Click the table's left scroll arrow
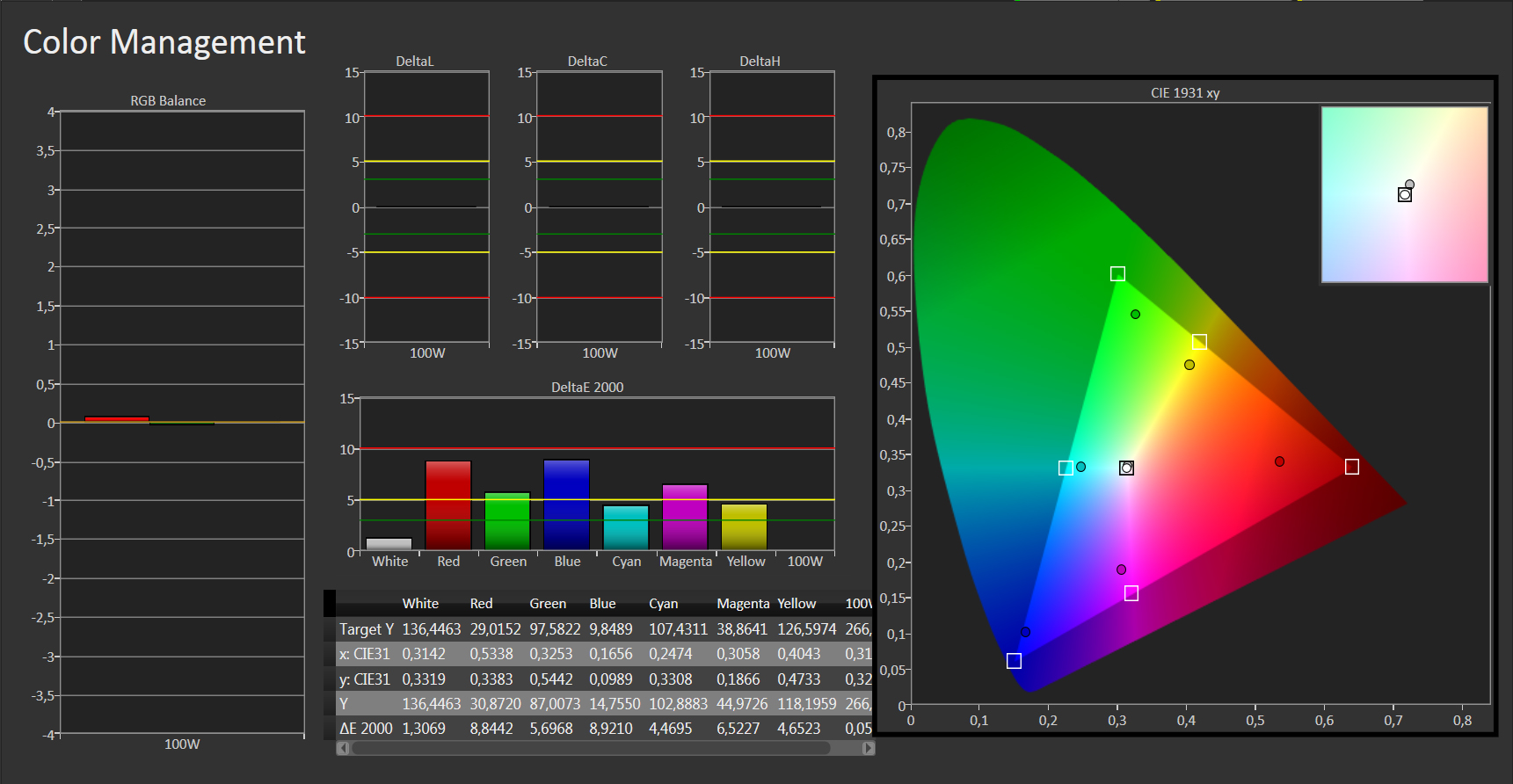Viewport: 1513px width, 784px height. [343, 748]
